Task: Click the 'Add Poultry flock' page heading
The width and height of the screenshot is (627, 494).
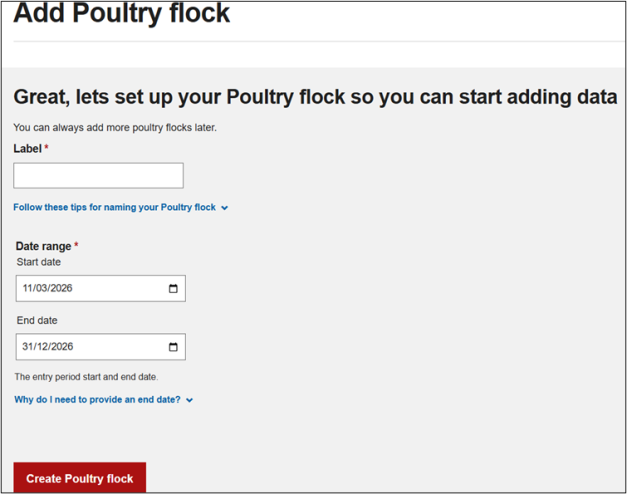Action: click(121, 14)
